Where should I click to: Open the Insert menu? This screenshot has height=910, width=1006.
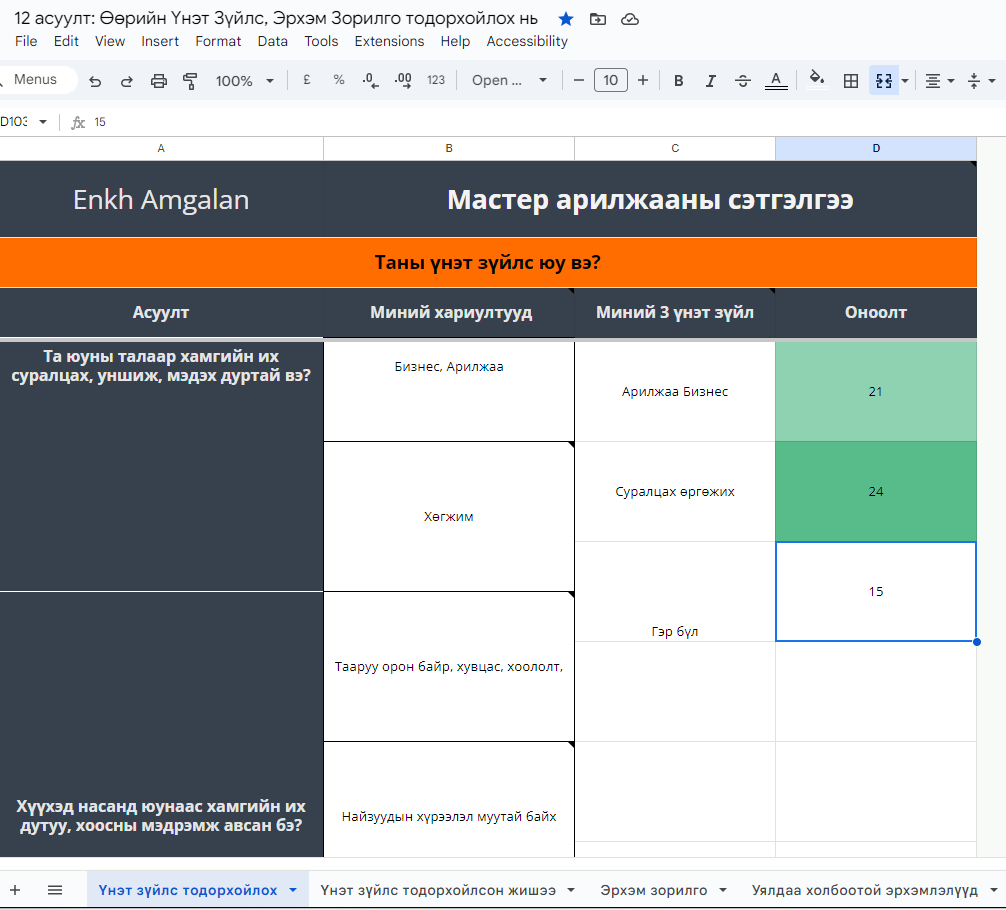coord(160,41)
